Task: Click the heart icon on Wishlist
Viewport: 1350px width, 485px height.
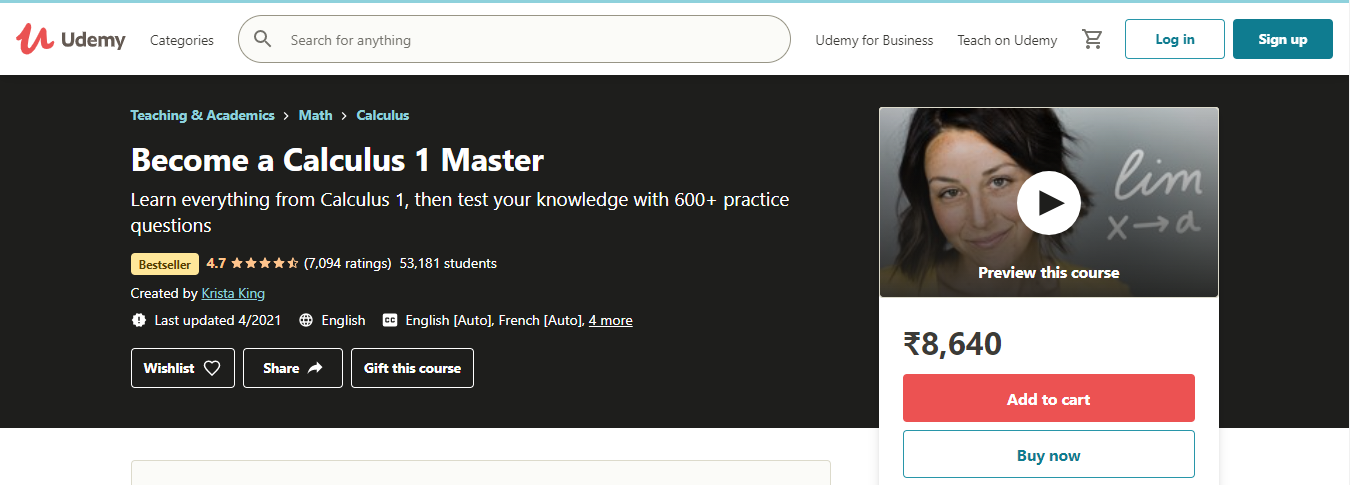Action: pyautogui.click(x=212, y=368)
